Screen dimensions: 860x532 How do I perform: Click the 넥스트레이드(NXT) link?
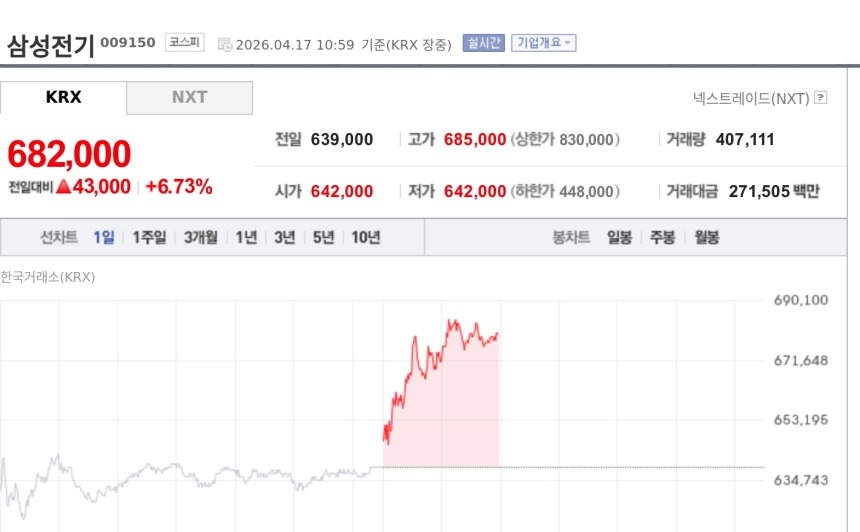coord(751,98)
